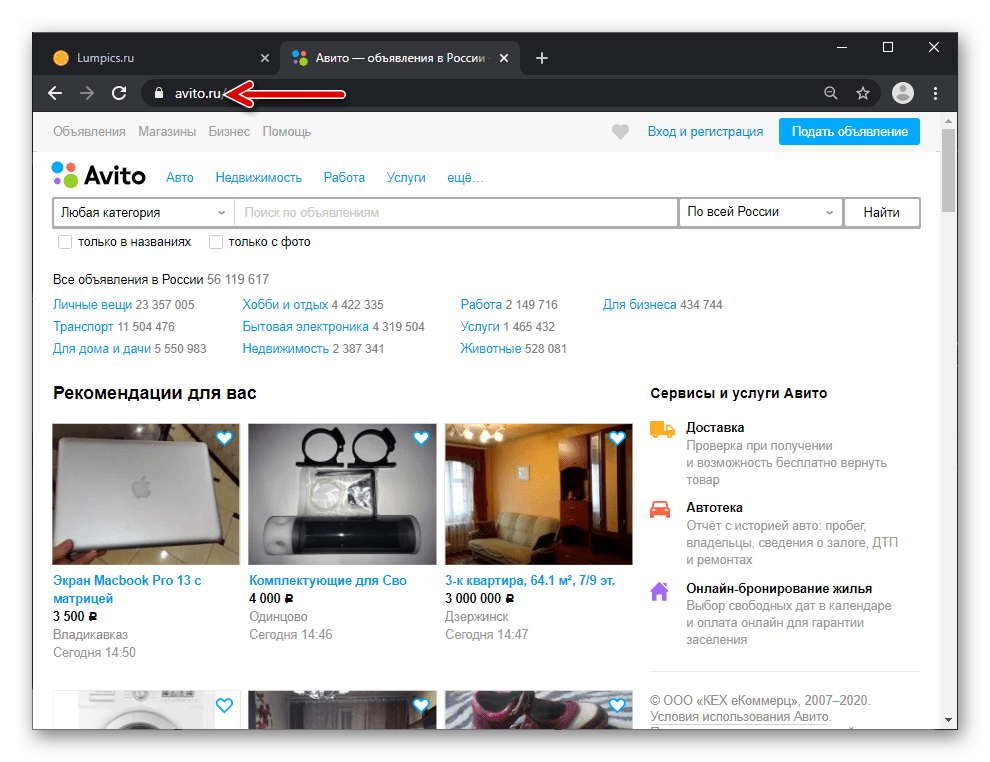Open the zoom magnifier in address bar
990x762 pixels.
(831, 93)
